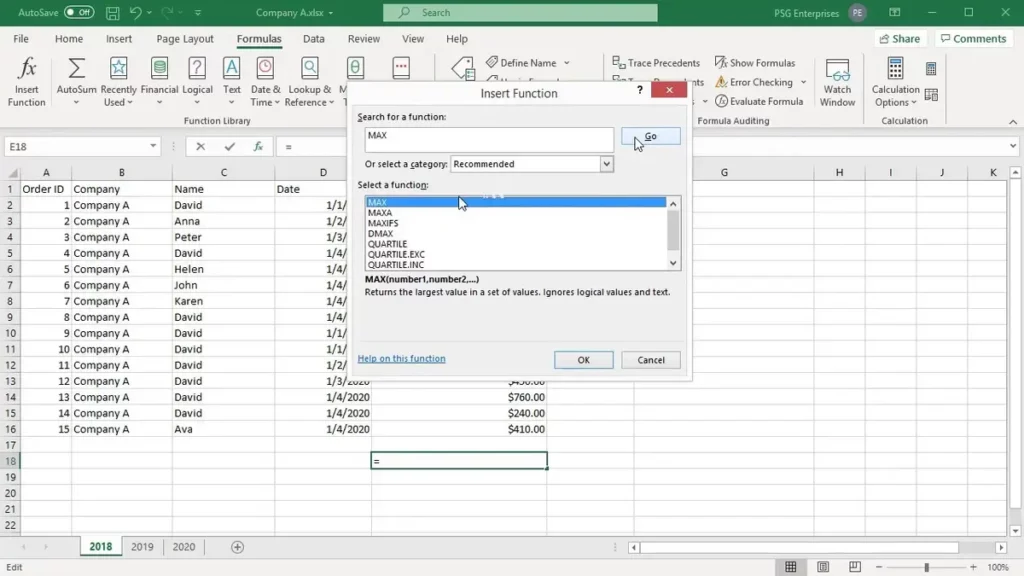The height and width of the screenshot is (576, 1024).
Task: Expand the Name Box dropdown
Action: click(x=153, y=146)
